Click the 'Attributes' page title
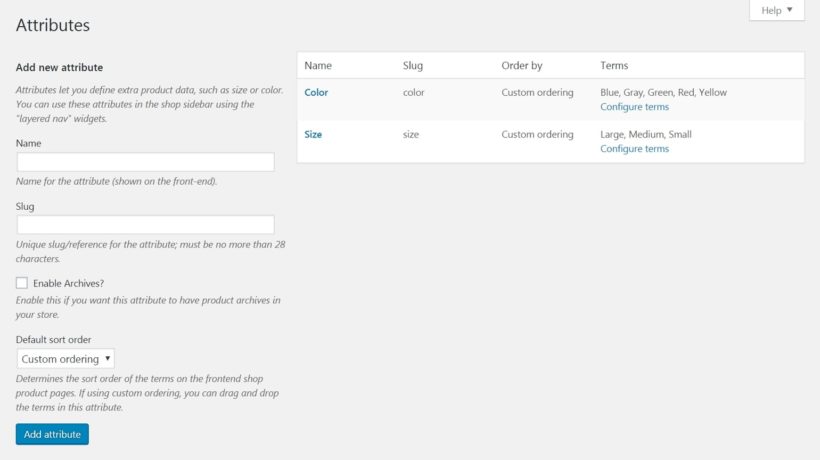 click(x=53, y=25)
